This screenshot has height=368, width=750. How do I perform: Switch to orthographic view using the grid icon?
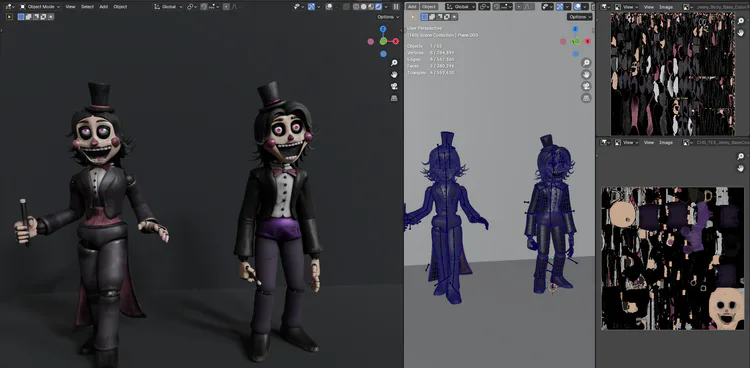(394, 98)
